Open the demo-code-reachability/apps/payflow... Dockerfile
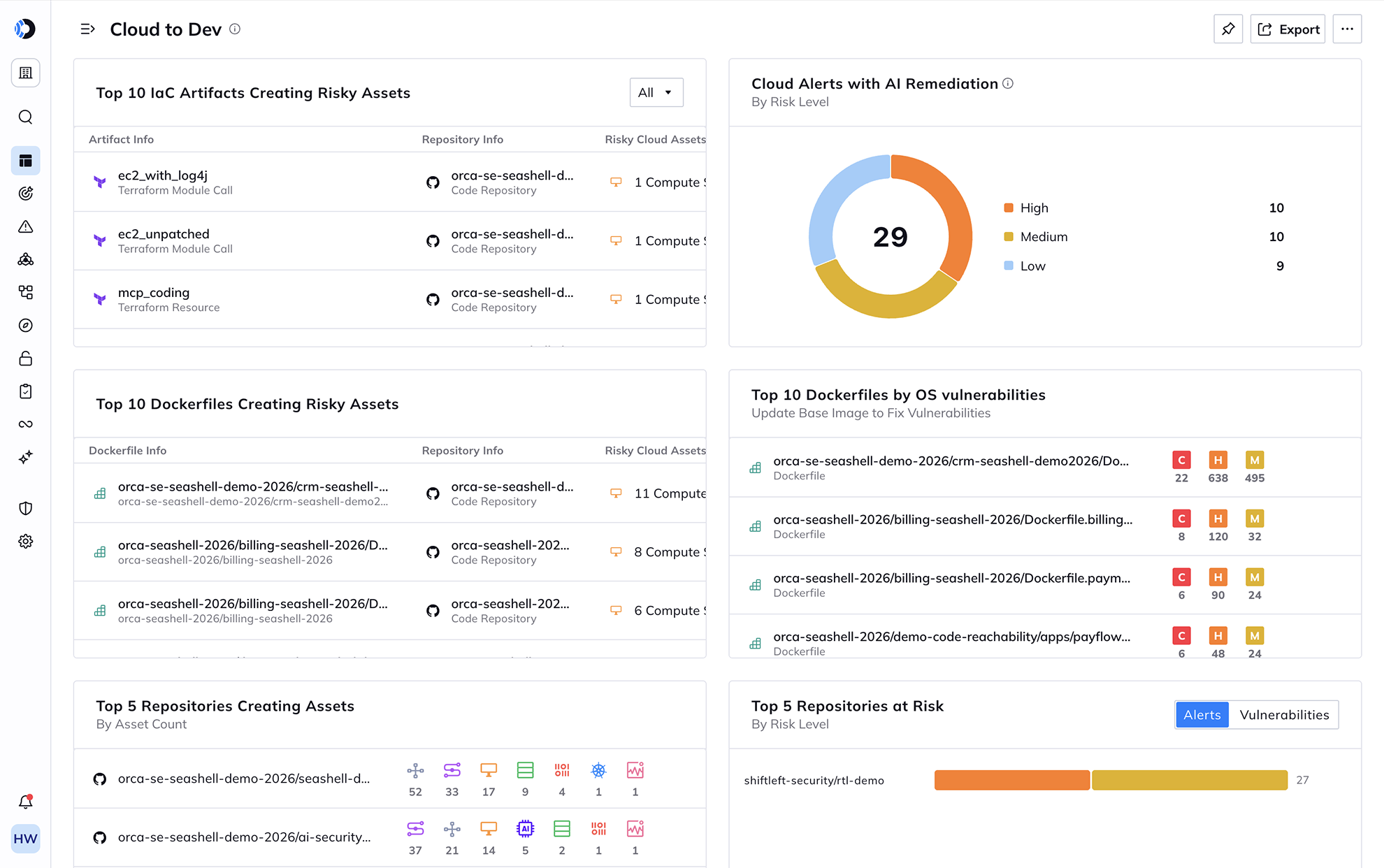The width and height of the screenshot is (1384, 868). (951, 637)
